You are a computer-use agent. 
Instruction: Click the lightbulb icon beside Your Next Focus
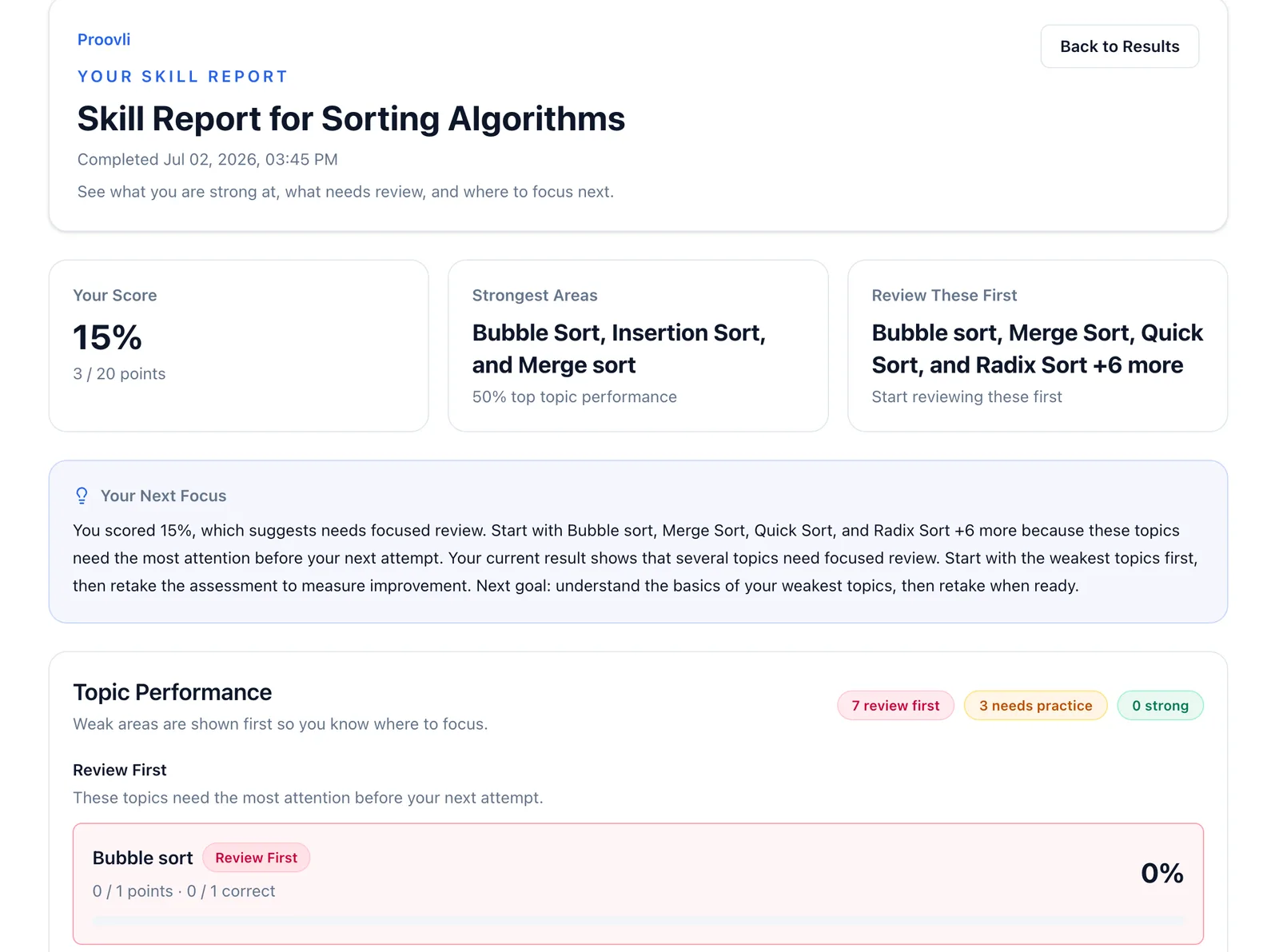[x=82, y=496]
